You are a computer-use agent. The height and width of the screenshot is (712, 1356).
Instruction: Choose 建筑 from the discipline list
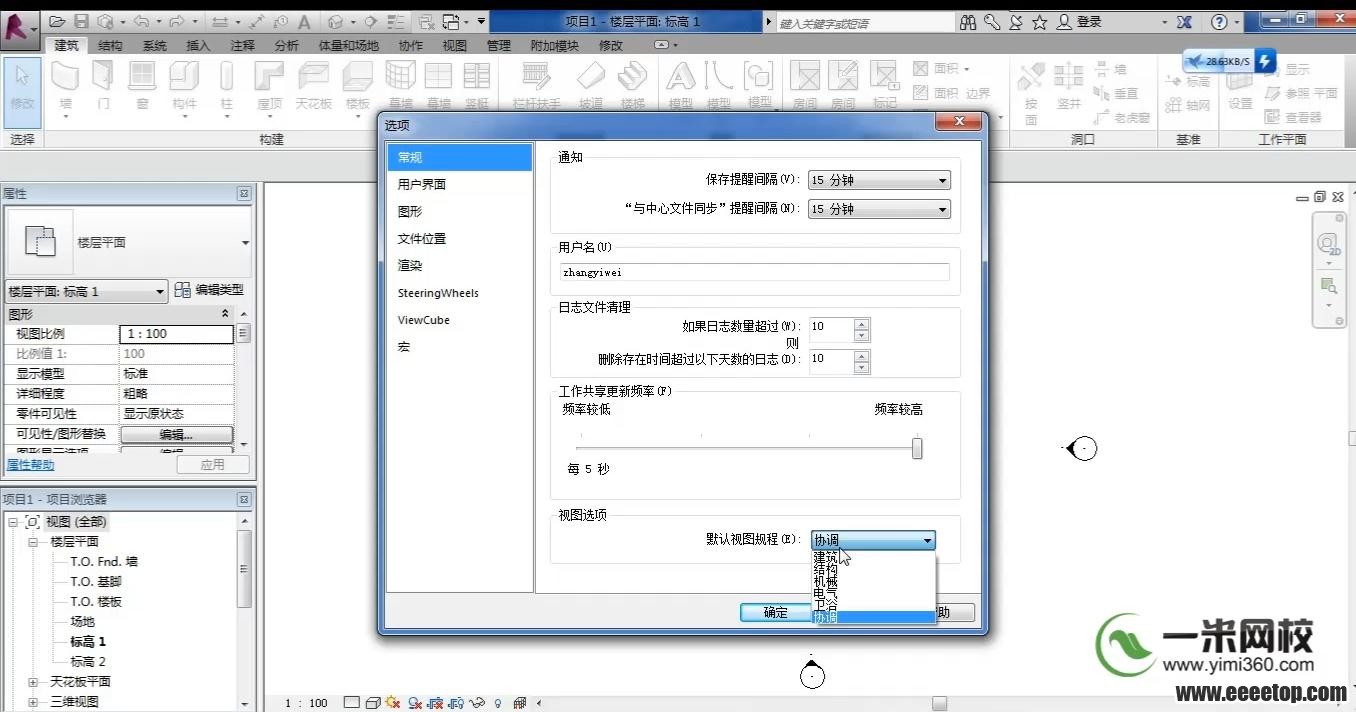[873, 557]
